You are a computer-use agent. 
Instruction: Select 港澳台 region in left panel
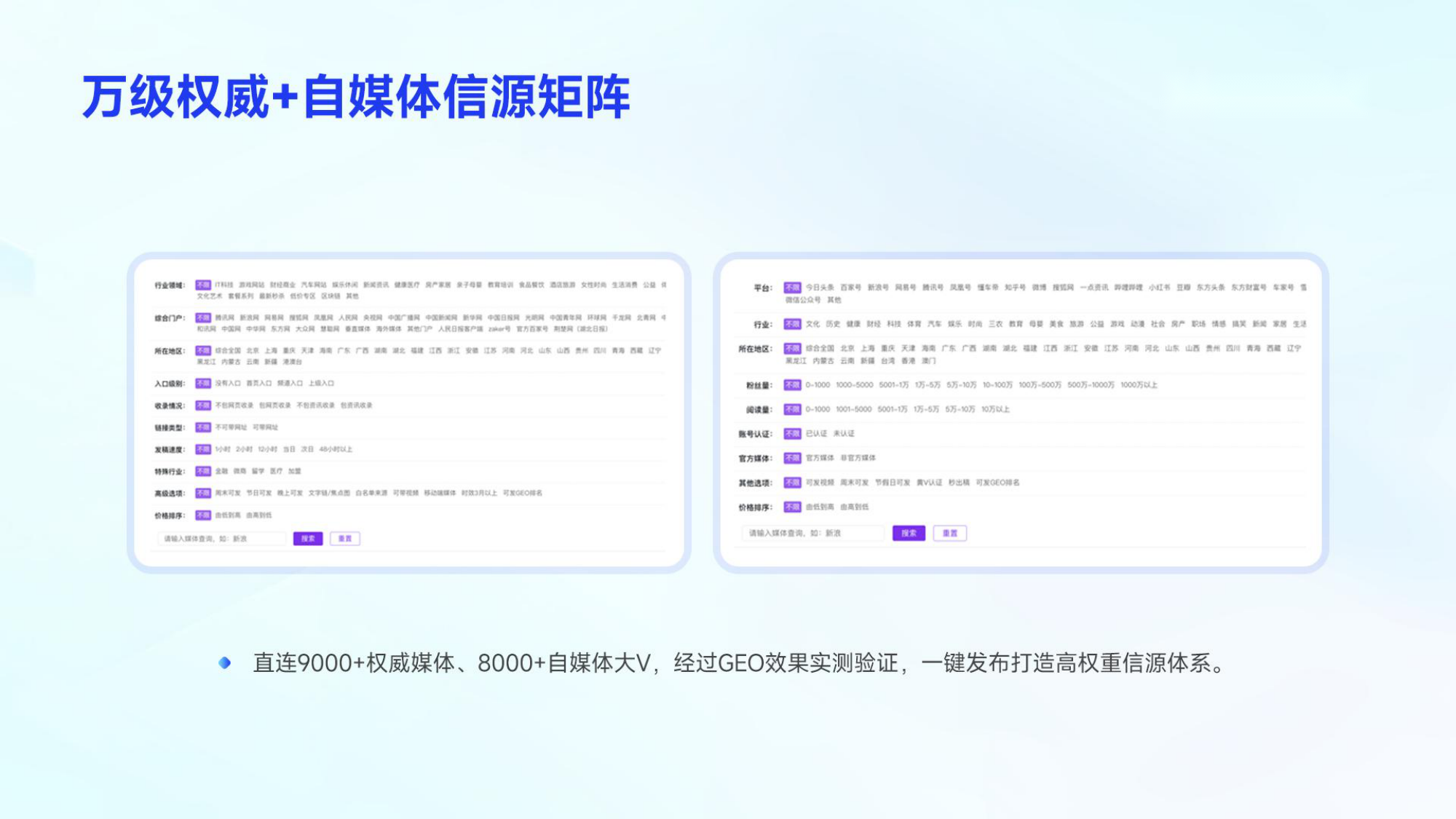[292, 362]
